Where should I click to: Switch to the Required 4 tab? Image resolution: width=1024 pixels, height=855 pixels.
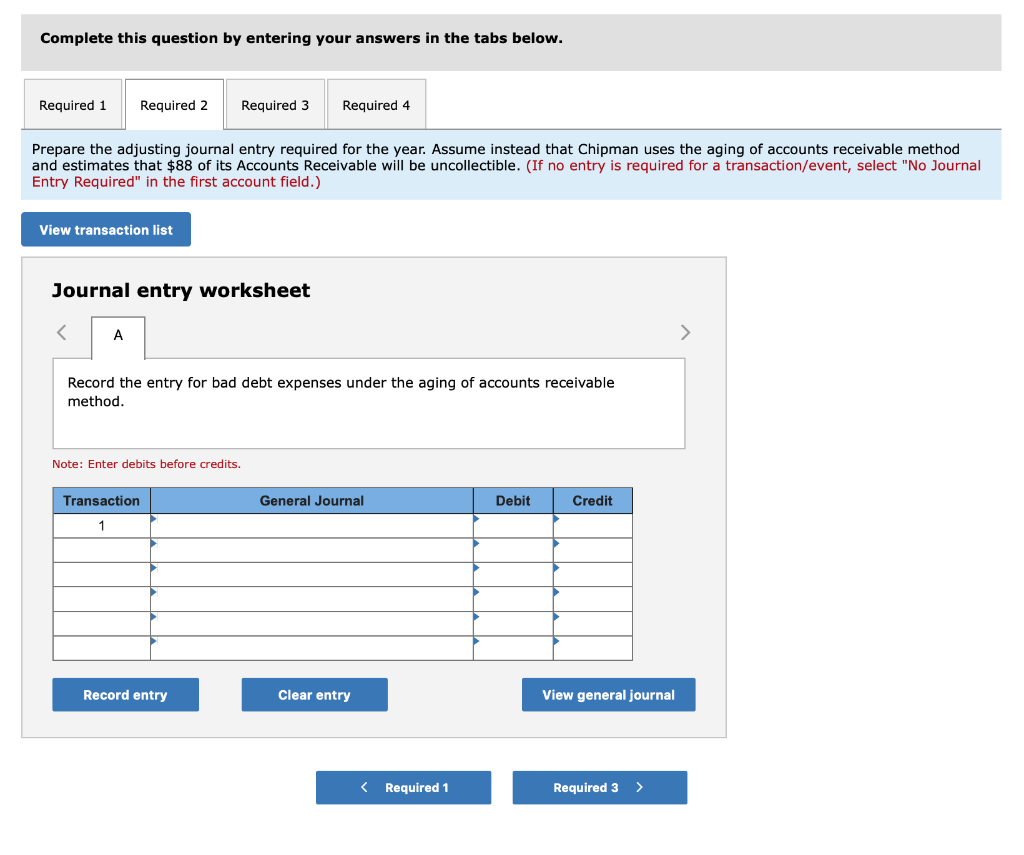(x=376, y=104)
